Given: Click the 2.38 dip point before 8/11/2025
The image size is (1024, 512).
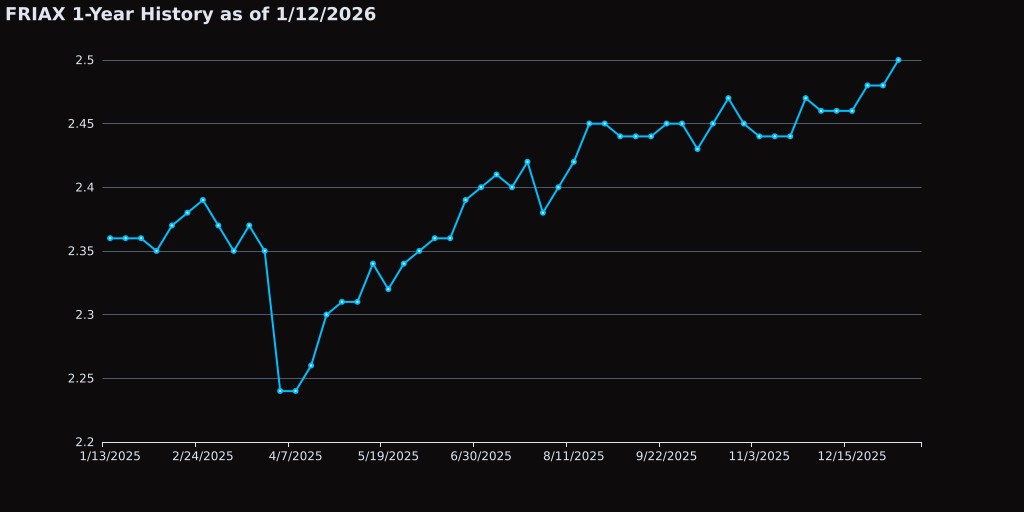Looking at the screenshot, I should [543, 213].
